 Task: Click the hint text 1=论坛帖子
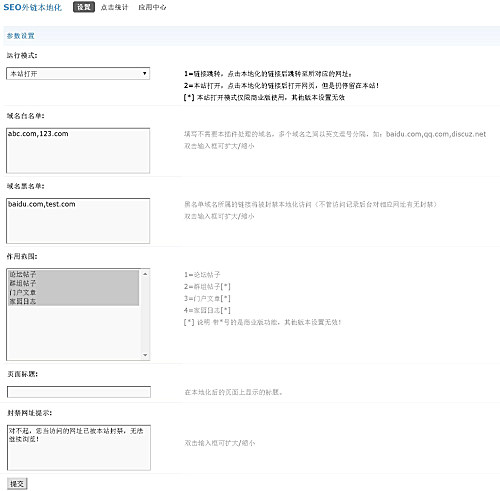pos(202,275)
